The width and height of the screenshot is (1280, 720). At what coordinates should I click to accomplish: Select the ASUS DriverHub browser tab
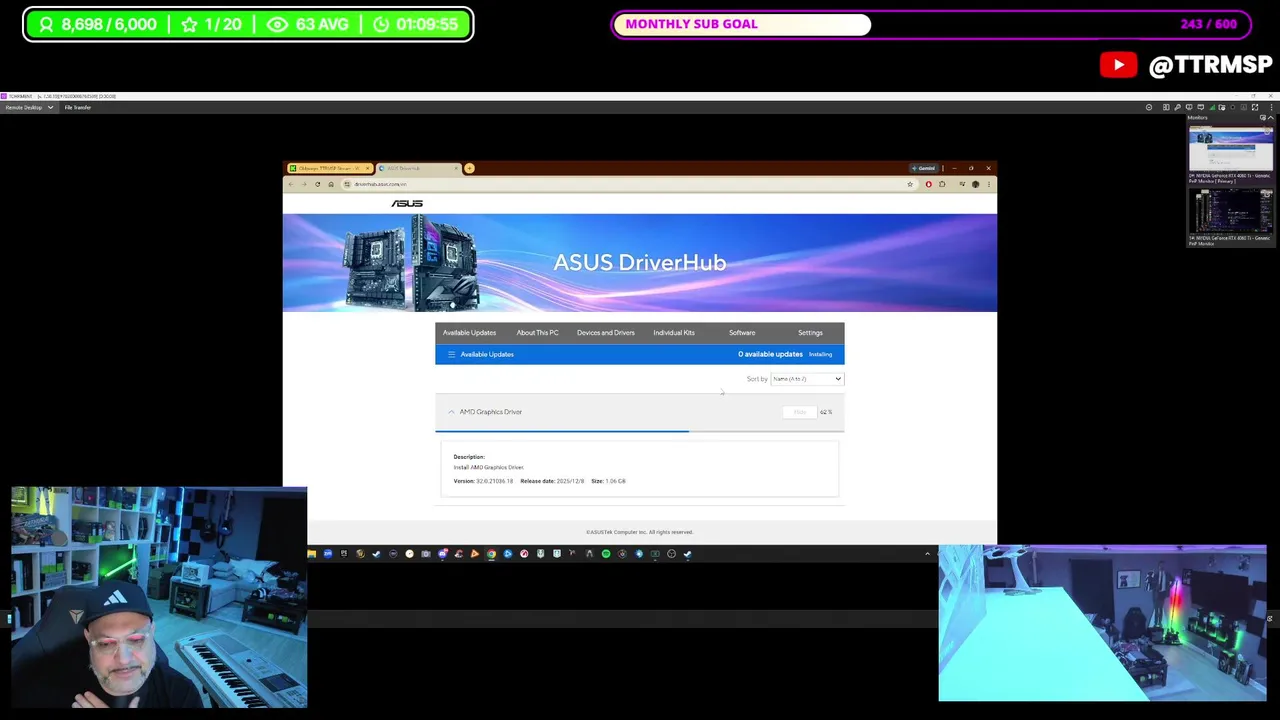(417, 168)
